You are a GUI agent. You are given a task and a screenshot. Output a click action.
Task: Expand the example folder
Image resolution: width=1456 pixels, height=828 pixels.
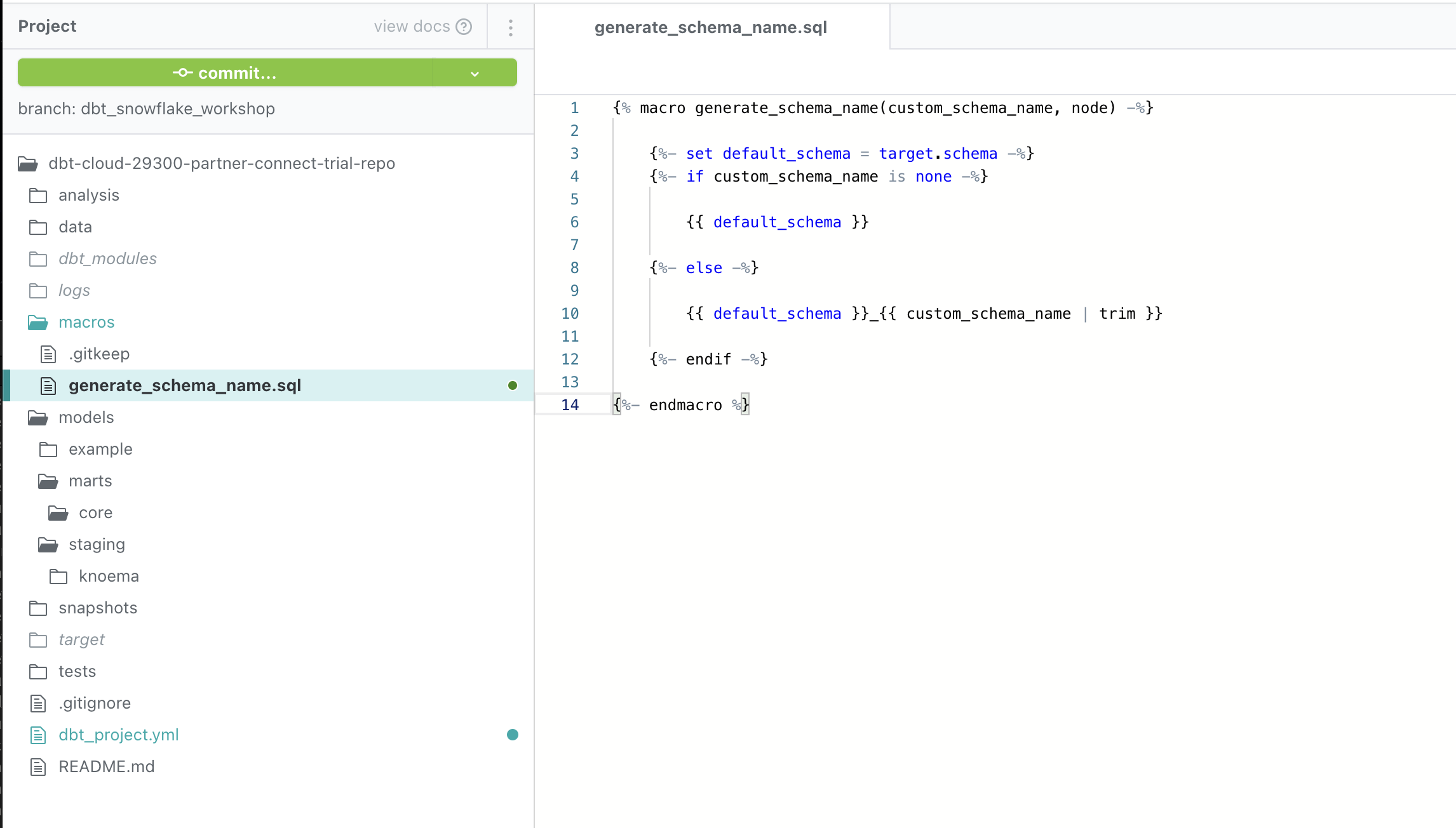[101, 449]
